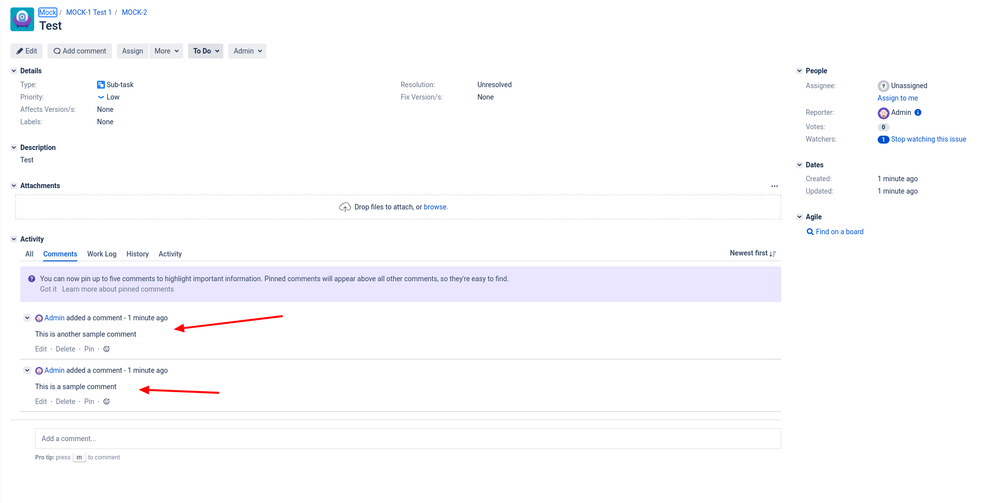
Task: Collapse the People section
Action: coord(799,71)
